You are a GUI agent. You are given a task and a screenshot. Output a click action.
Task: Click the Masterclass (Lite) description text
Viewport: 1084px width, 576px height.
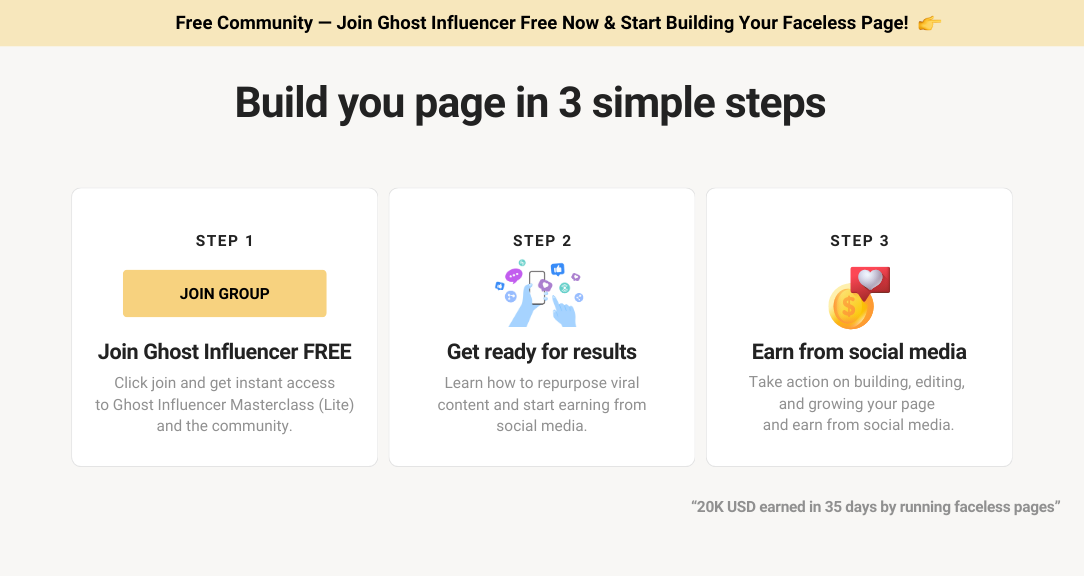(x=225, y=405)
